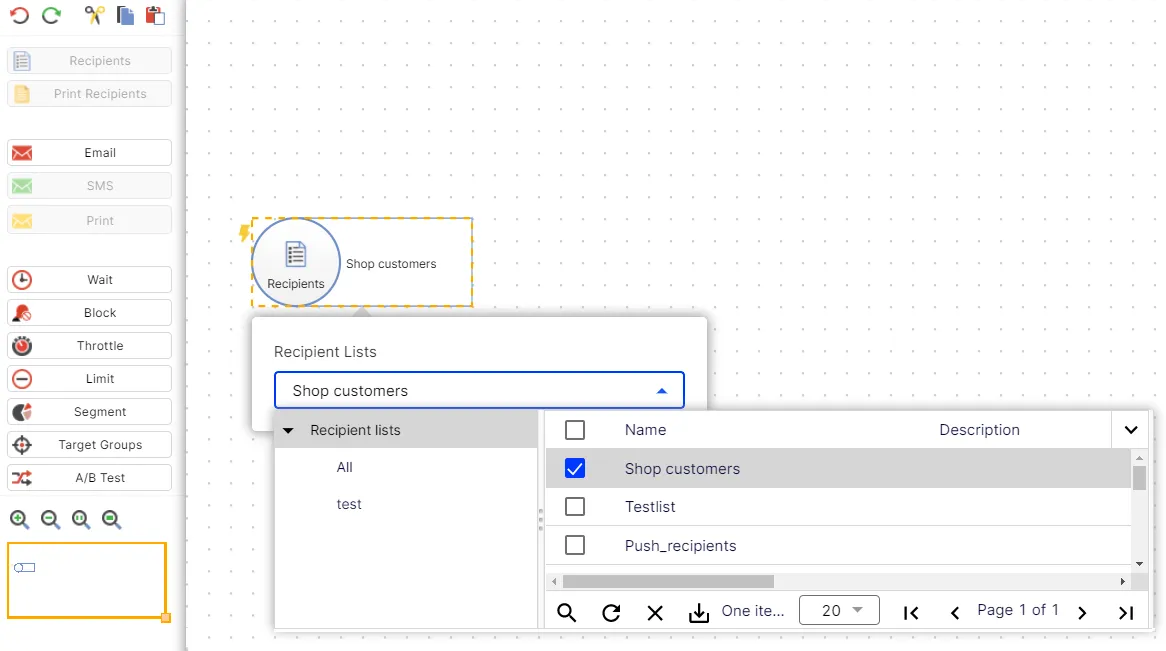Add an Email node from palette
The height and width of the screenshot is (651, 1166).
coord(89,153)
